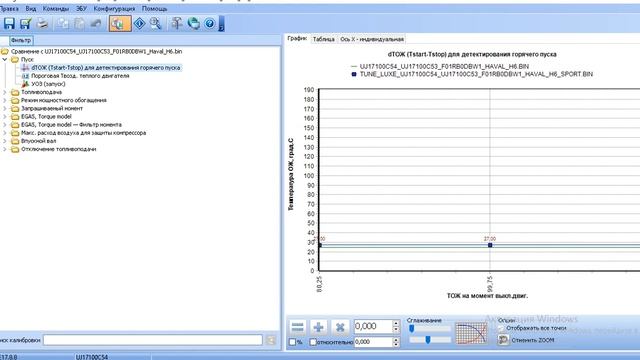Click UJ17100C54 HAVAL_H6.BIN legend entry
This screenshot has width=640, height=360.
(444, 66)
